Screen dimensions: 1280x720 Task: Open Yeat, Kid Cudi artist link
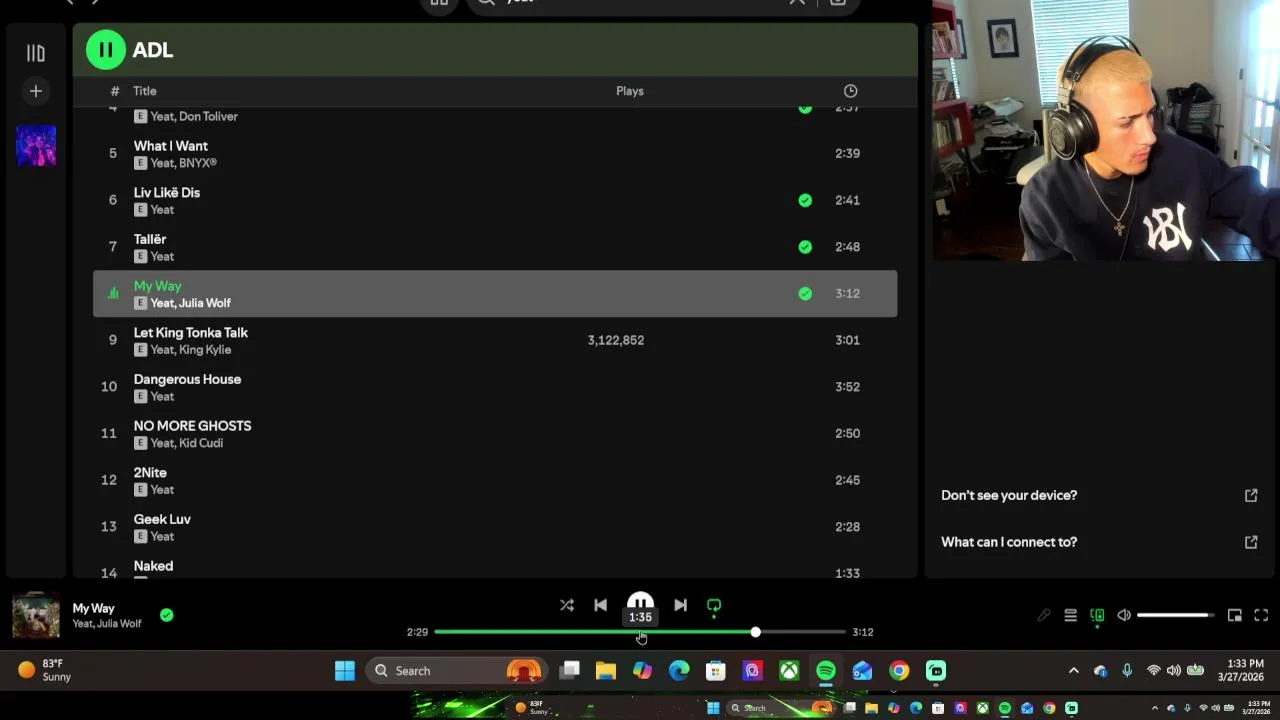[x=186, y=443]
